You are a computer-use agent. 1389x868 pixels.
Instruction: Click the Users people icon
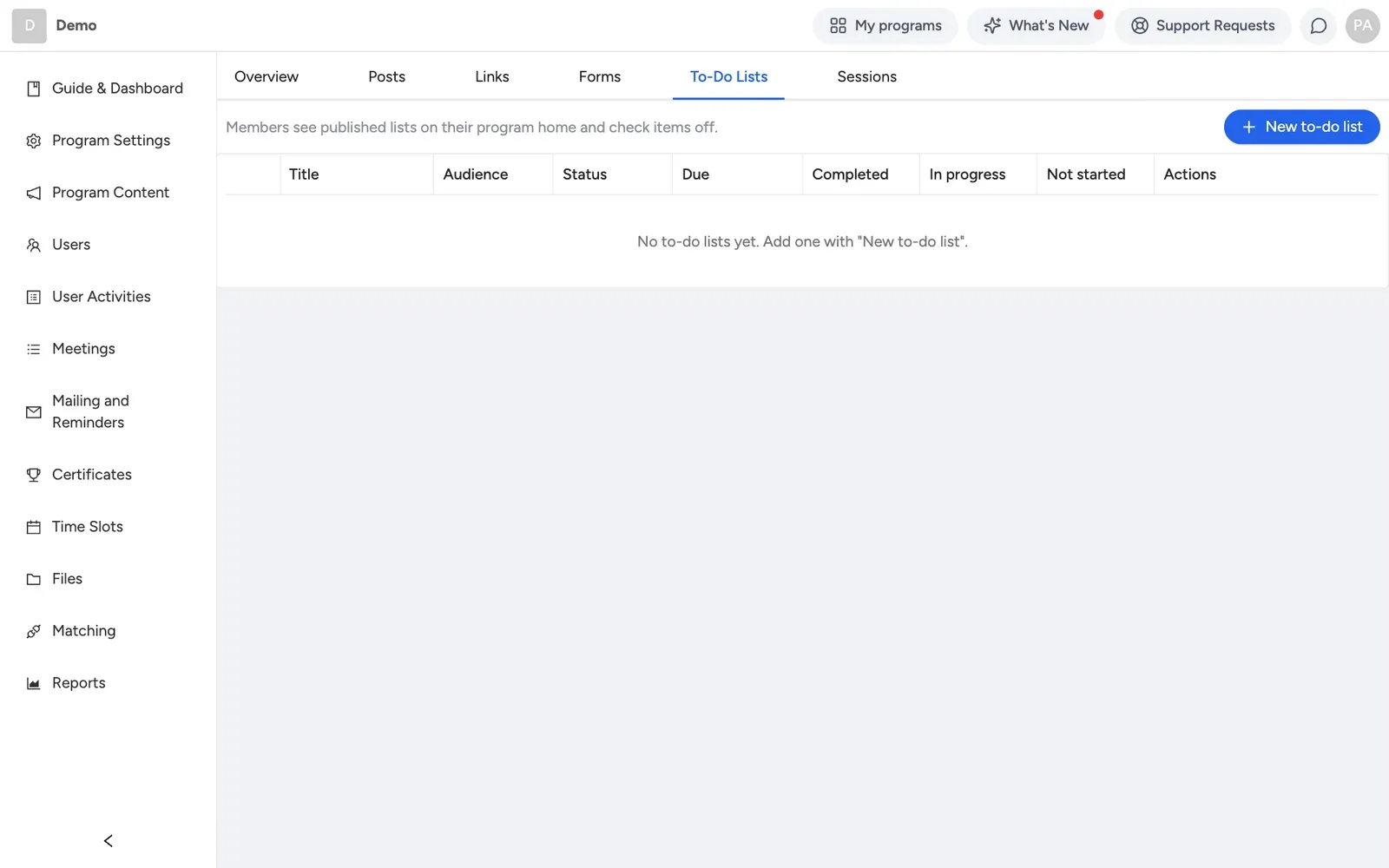tap(34, 245)
